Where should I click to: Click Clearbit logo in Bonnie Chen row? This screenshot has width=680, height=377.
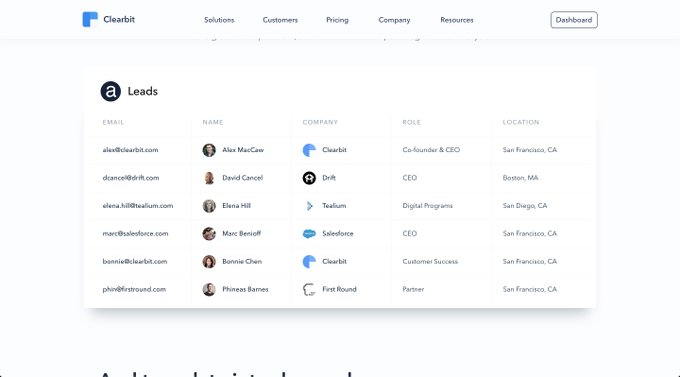[x=309, y=262]
